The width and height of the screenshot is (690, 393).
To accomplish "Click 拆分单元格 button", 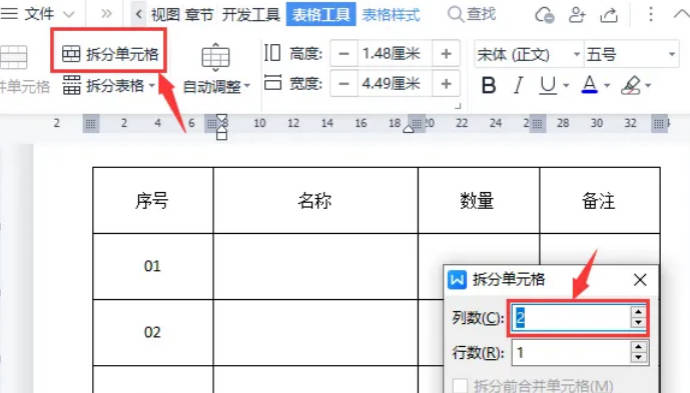I will 110,54.
